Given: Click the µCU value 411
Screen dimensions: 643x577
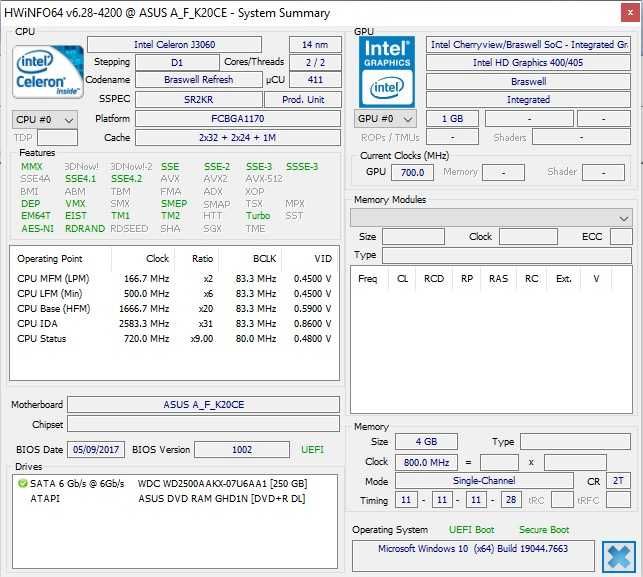Looking at the screenshot, I should click(x=315, y=80).
